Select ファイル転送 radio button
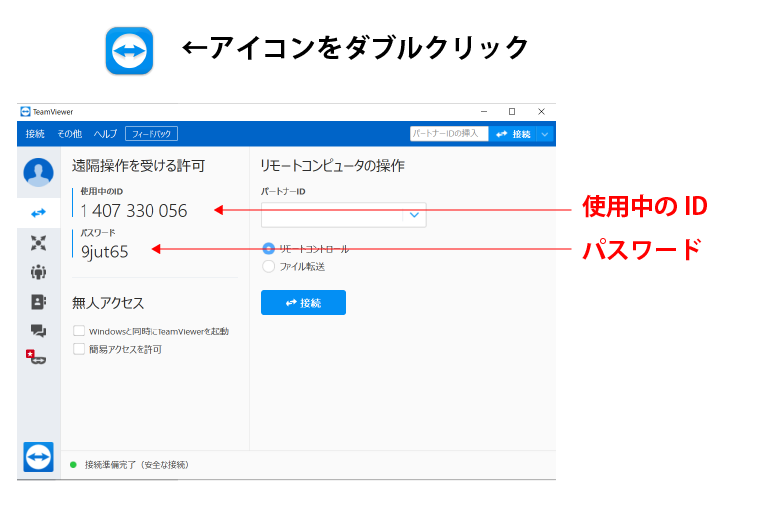The image size is (760, 530). [269, 266]
